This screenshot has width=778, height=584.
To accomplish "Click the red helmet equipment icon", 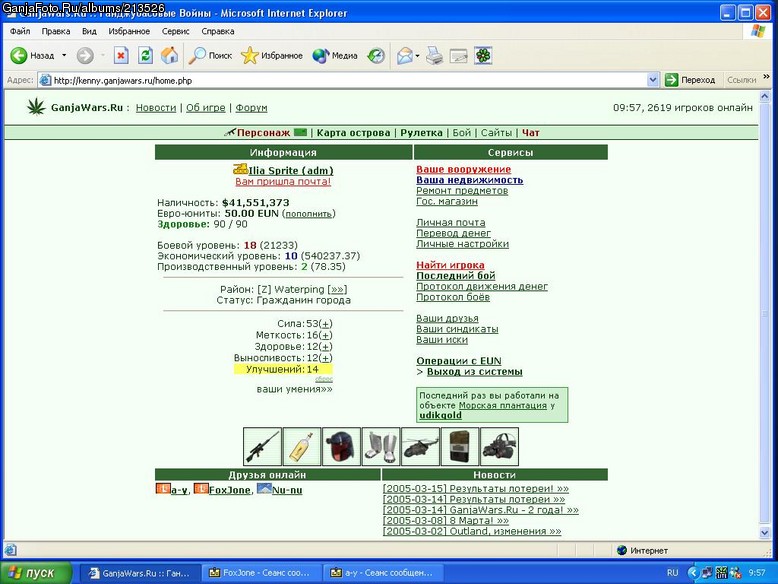I will pyautogui.click(x=341, y=447).
